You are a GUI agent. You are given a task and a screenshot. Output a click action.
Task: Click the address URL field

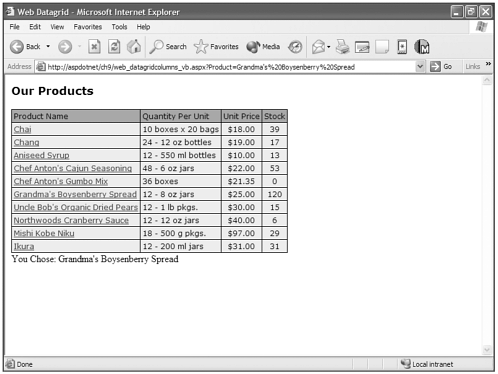coord(230,67)
